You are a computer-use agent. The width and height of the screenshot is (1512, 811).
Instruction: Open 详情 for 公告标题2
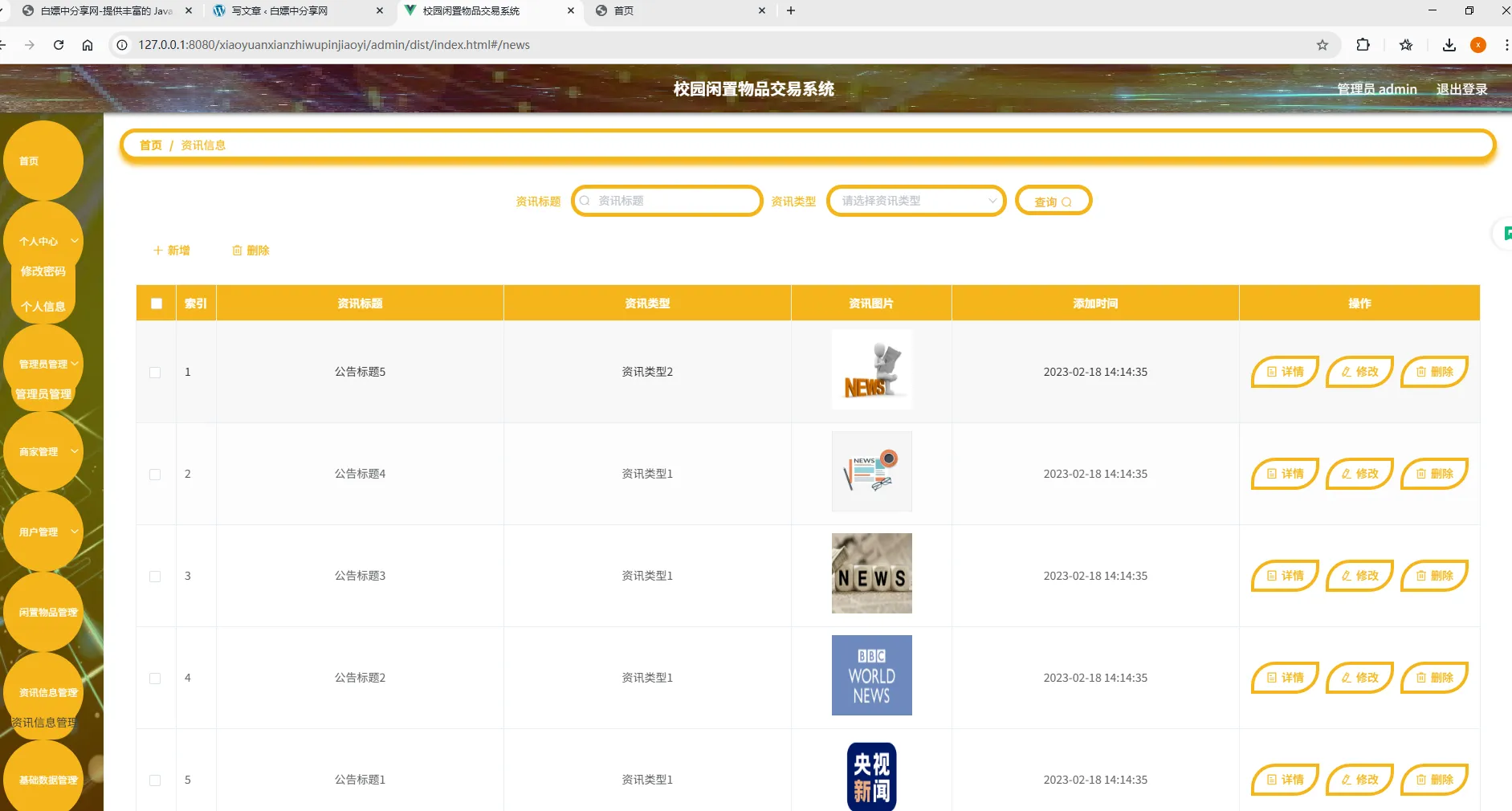pos(1284,678)
